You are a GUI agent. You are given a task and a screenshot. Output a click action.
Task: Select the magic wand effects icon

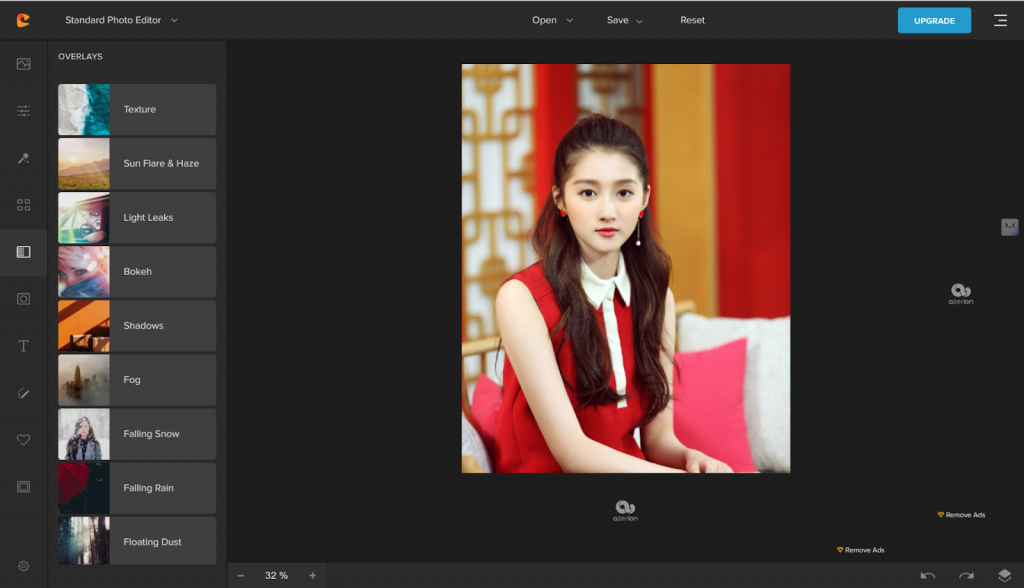click(x=23, y=158)
